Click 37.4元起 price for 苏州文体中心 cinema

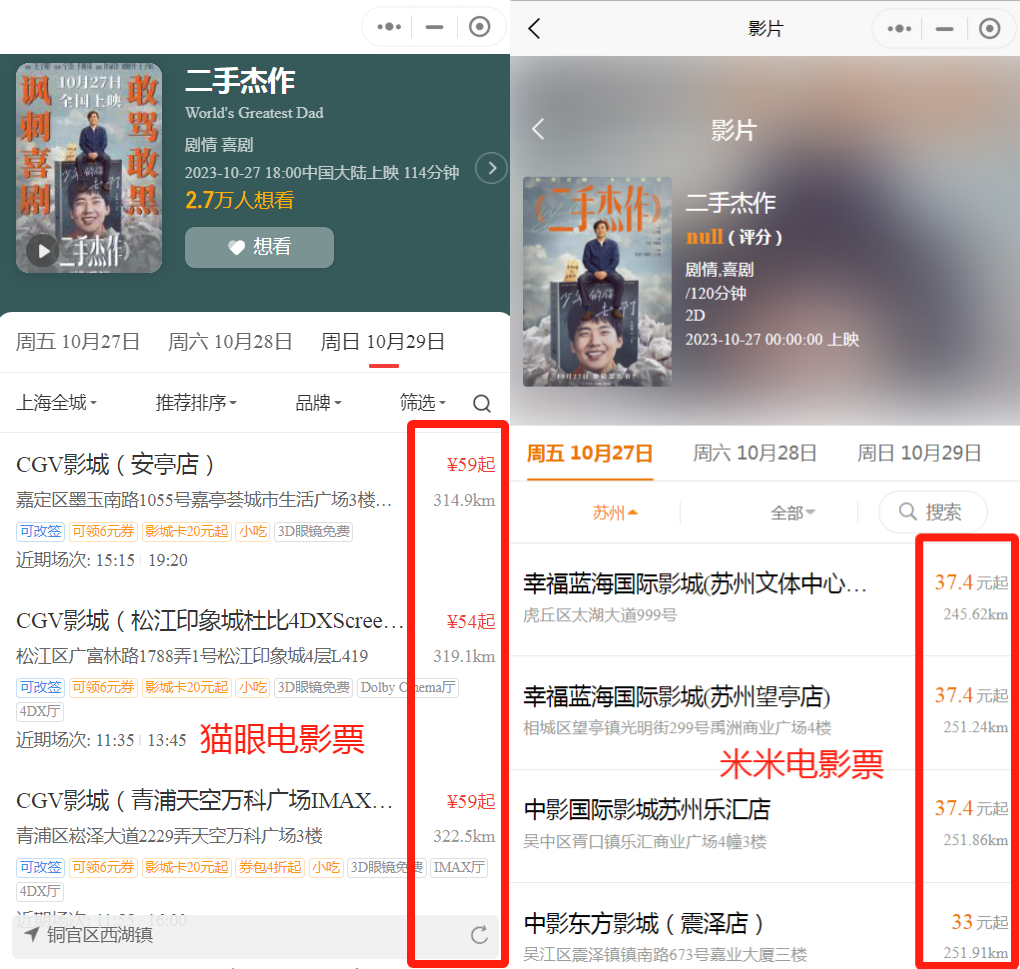(x=971, y=582)
